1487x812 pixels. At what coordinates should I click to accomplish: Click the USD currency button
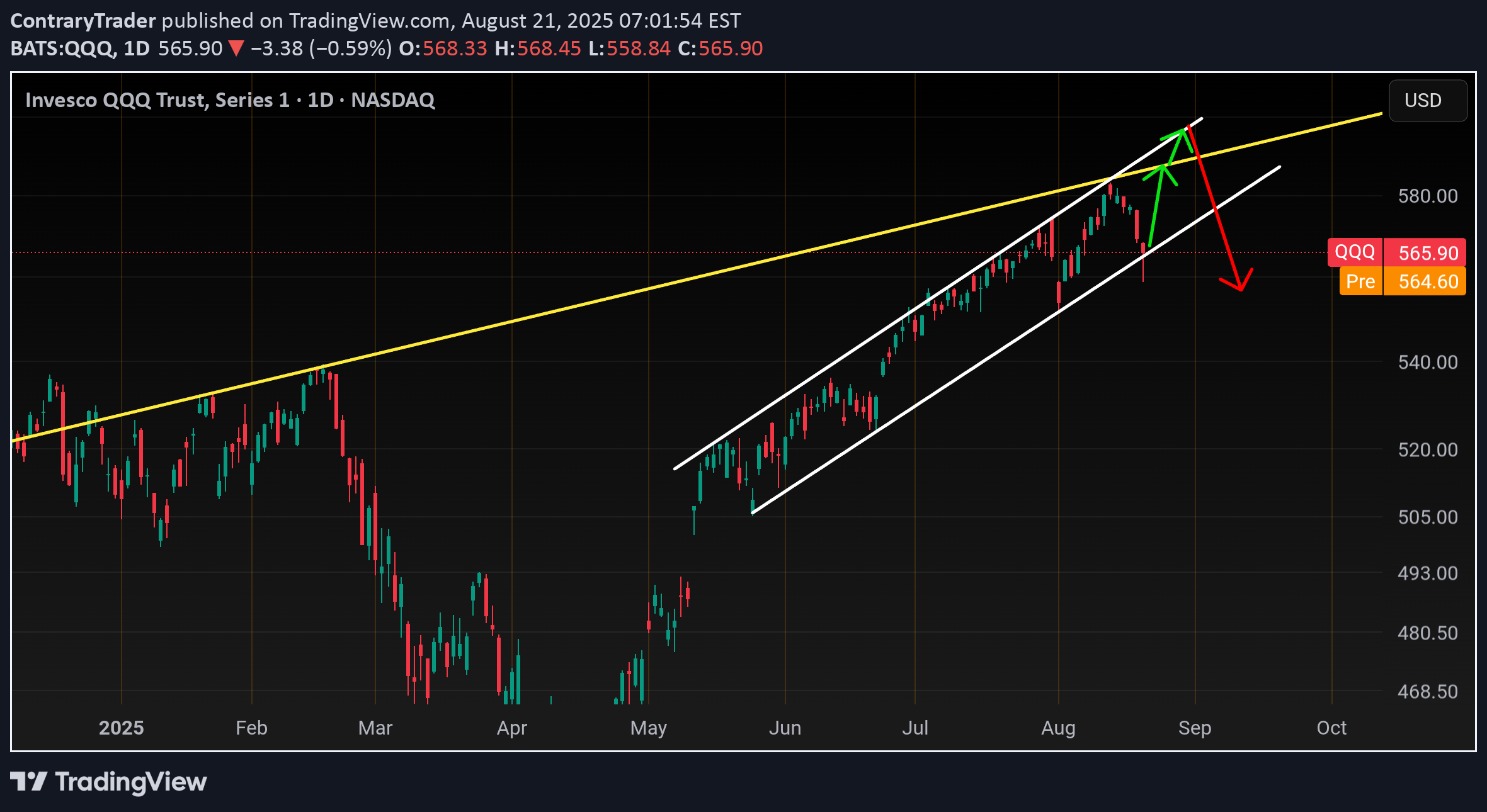pyautogui.click(x=1428, y=101)
